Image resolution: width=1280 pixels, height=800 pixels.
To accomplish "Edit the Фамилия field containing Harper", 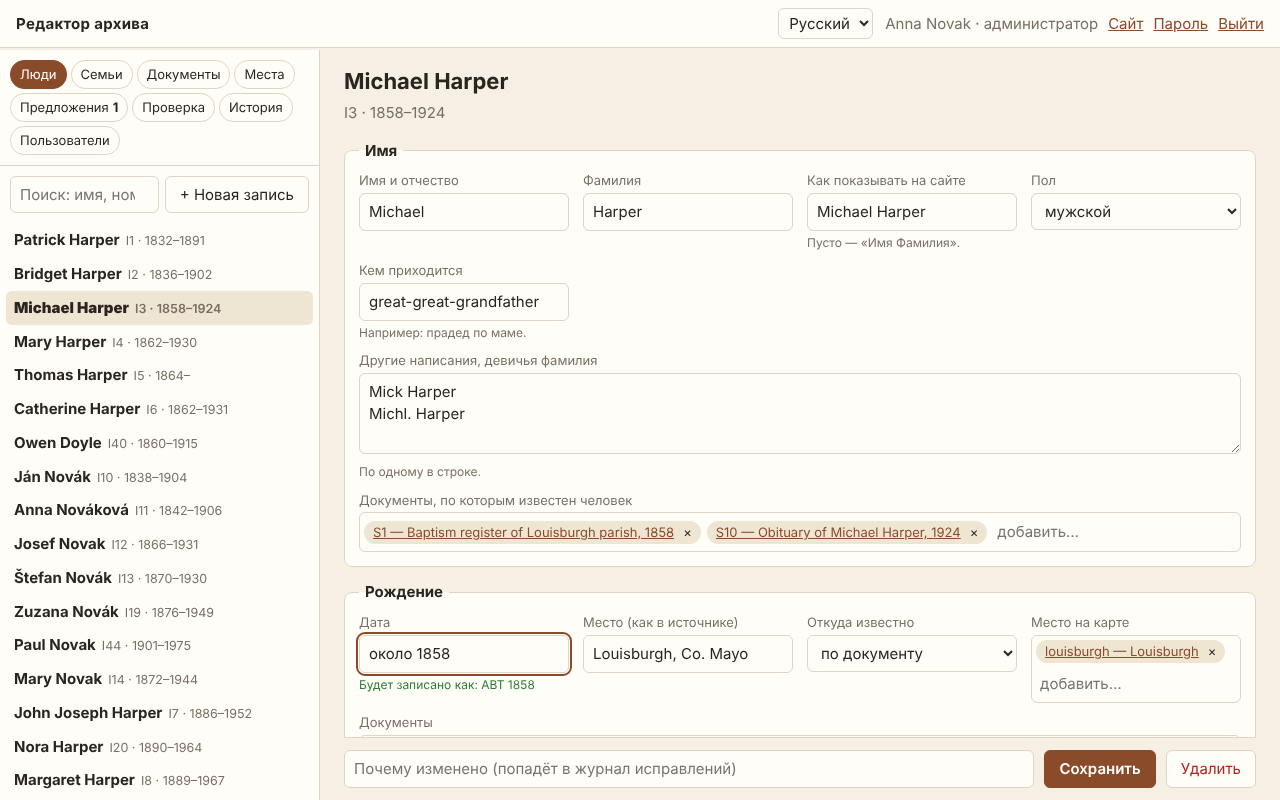I will 688,212.
